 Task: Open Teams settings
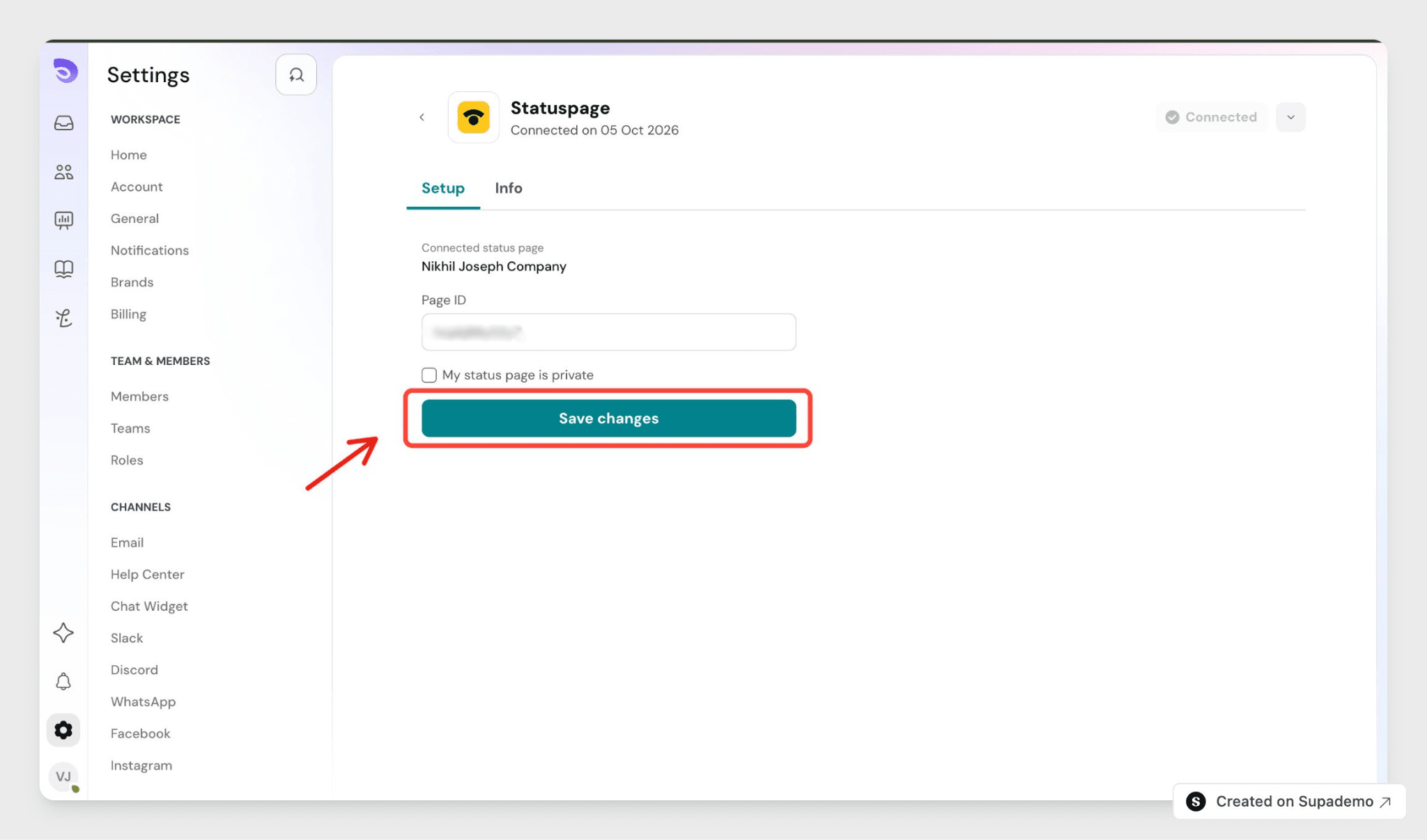coord(130,428)
